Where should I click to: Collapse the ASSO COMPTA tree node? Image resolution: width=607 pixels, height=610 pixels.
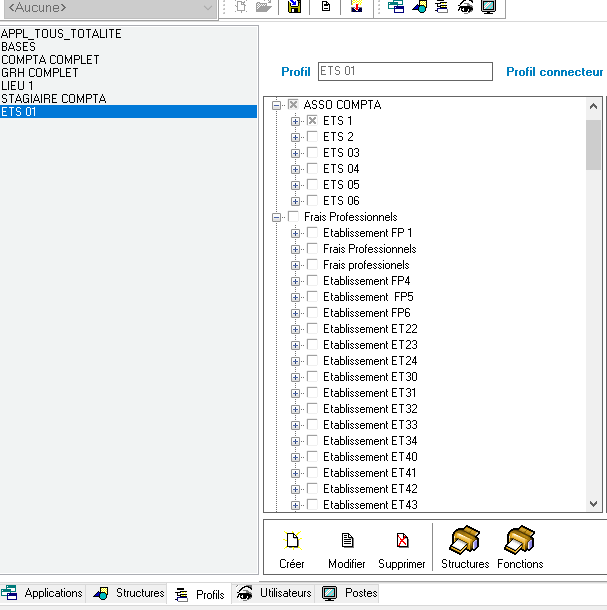[276, 105]
